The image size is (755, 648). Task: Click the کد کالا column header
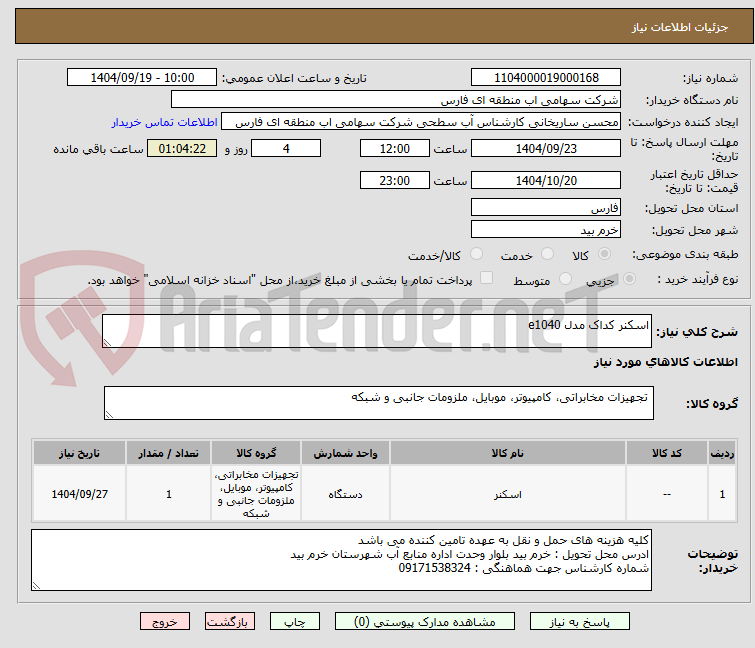click(x=667, y=453)
